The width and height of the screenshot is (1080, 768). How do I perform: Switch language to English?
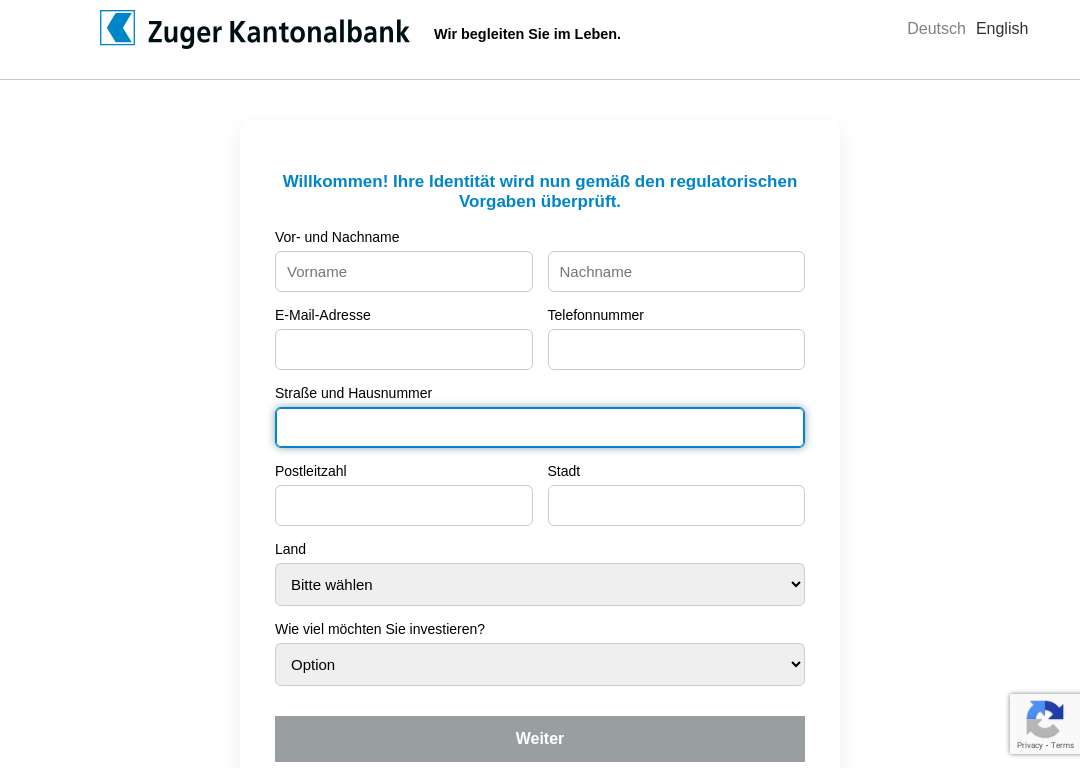pos(1001,29)
